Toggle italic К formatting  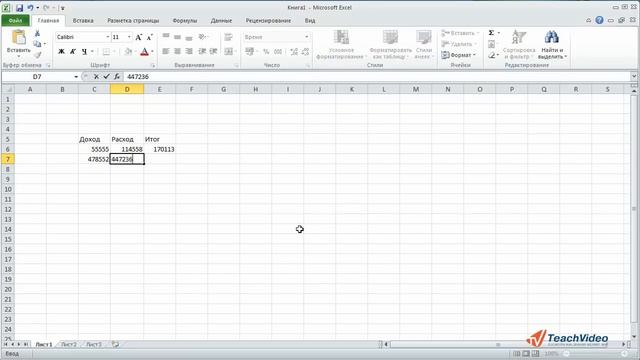pos(73,51)
